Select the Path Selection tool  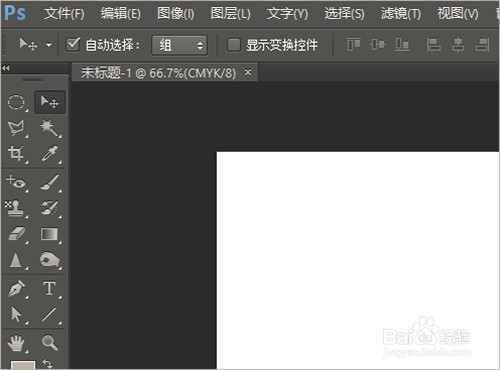[x=16, y=314]
